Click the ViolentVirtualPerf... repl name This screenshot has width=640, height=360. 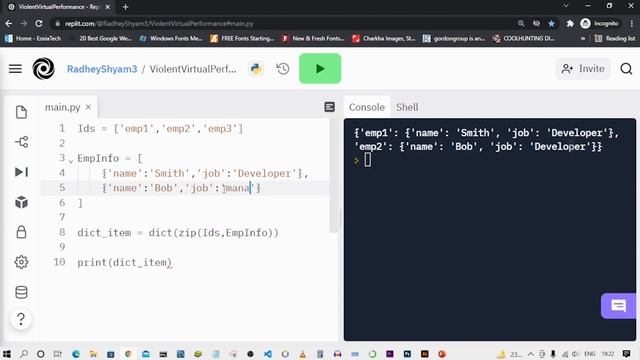(193, 69)
